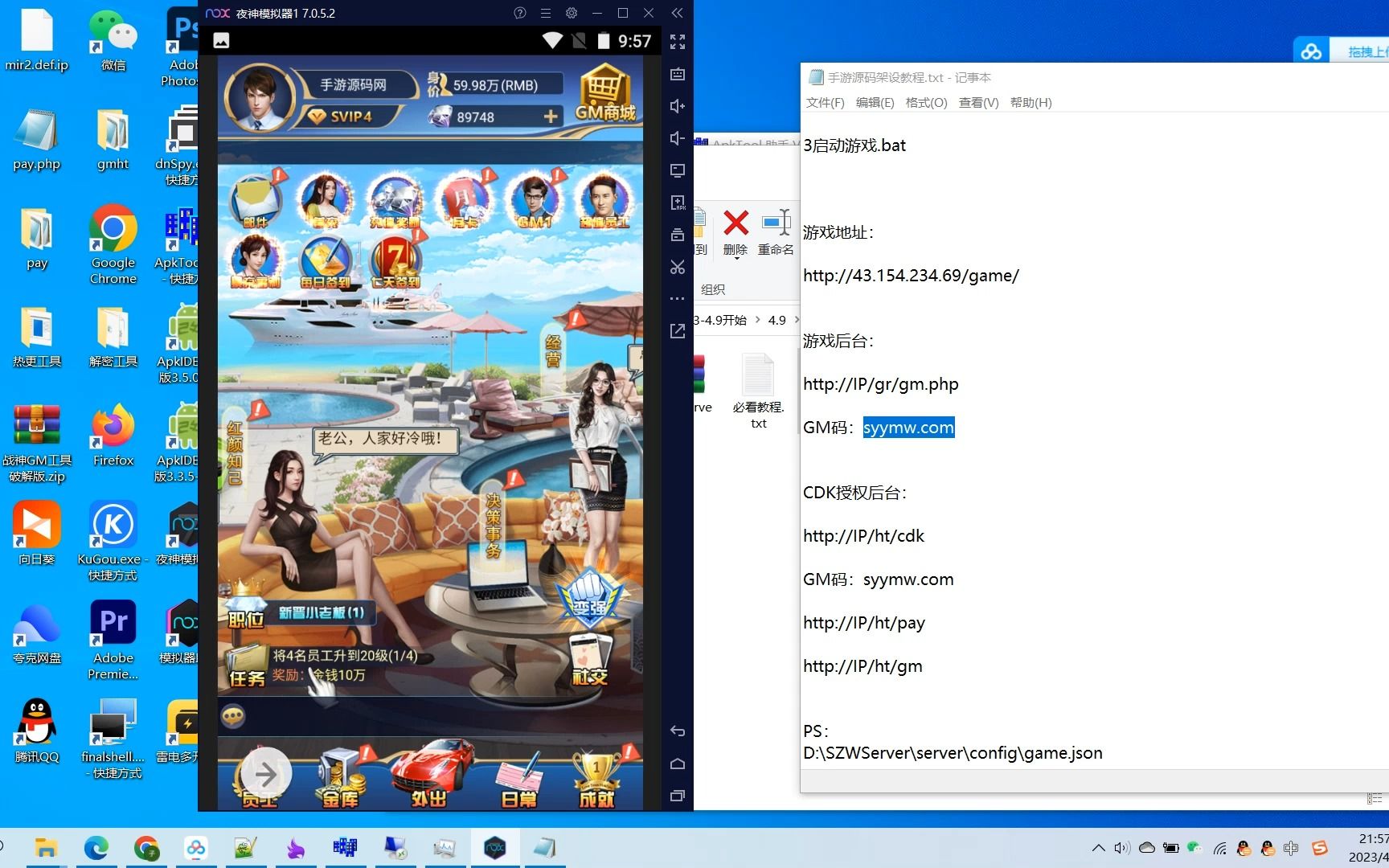The image size is (1389, 868).
Task: Click Nox volume up icon
Action: (x=678, y=106)
